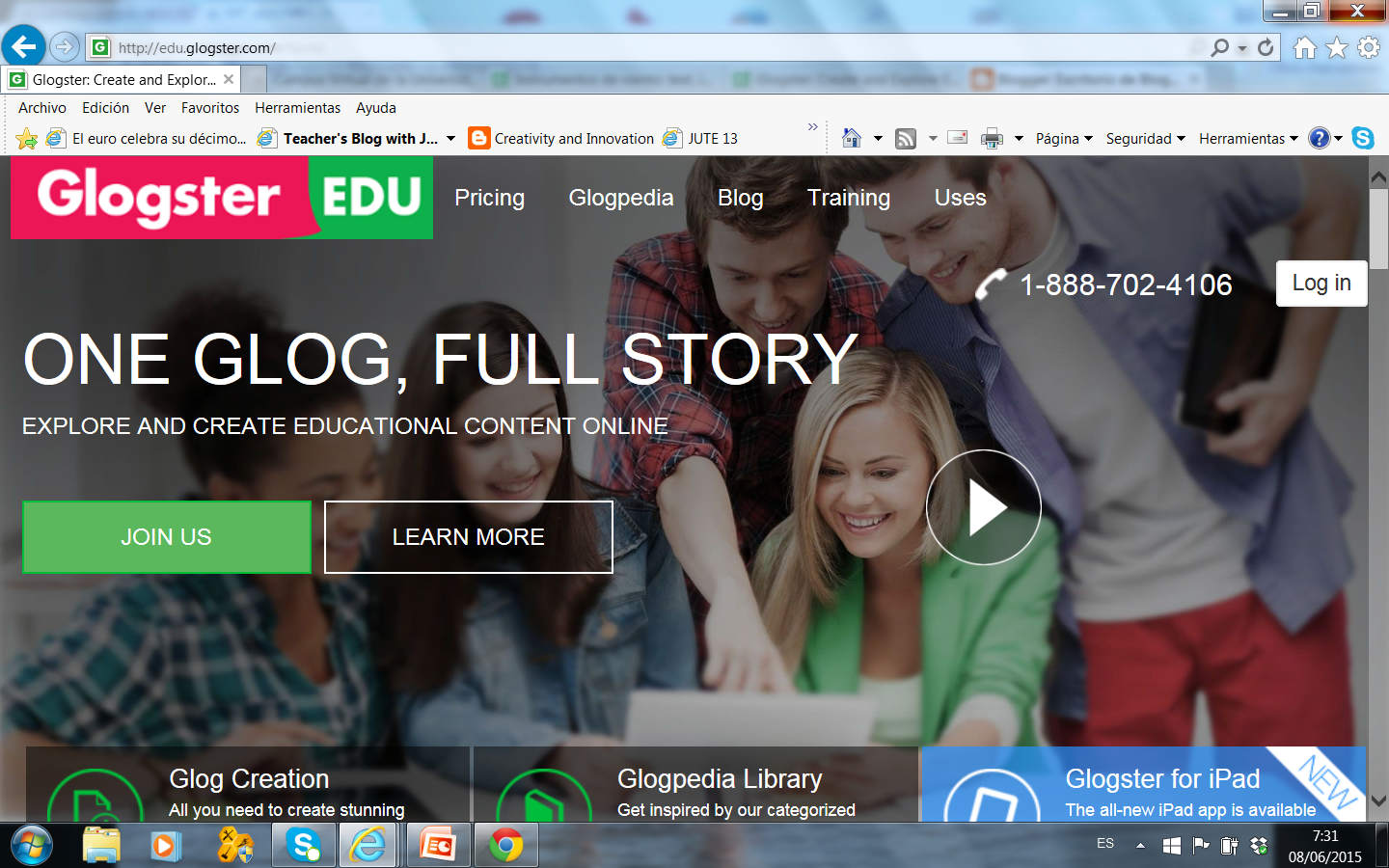Expand the Home page dropdown arrow

click(x=878, y=139)
